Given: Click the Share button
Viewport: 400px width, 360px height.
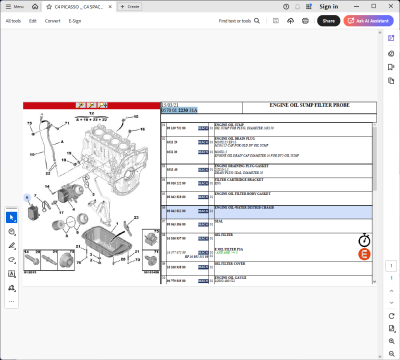Looking at the screenshot, I should coord(329,21).
